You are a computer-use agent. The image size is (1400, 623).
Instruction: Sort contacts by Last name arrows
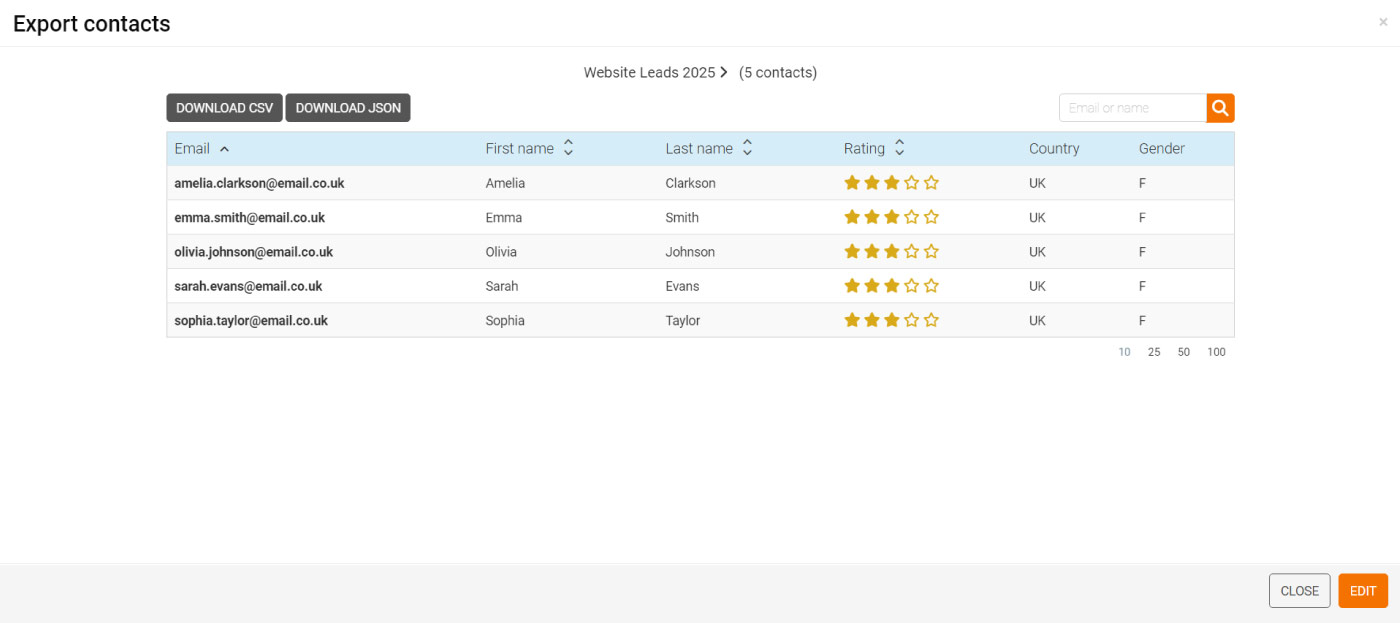[x=747, y=148]
